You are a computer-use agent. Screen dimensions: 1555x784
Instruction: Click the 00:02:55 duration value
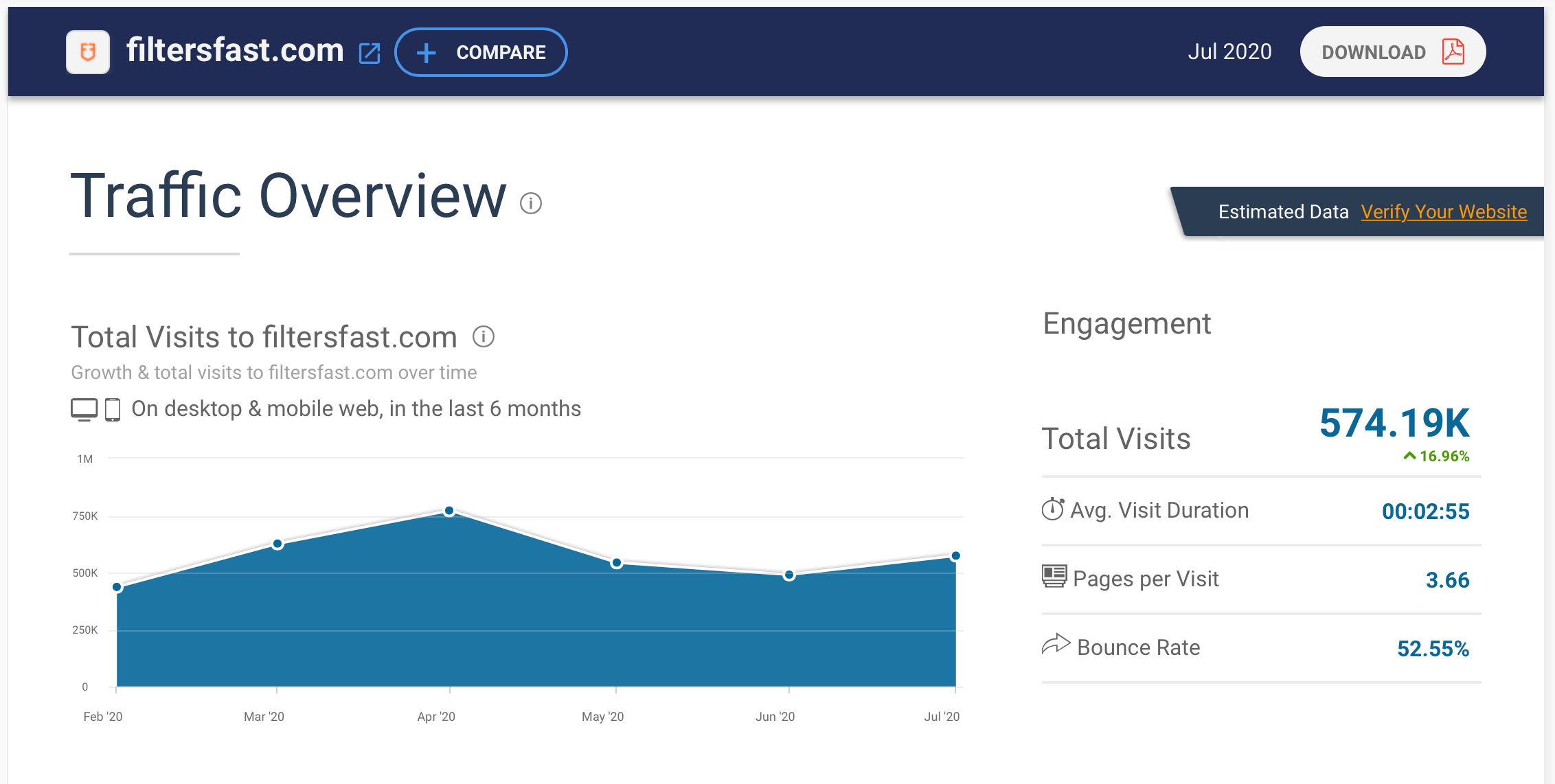click(1426, 511)
